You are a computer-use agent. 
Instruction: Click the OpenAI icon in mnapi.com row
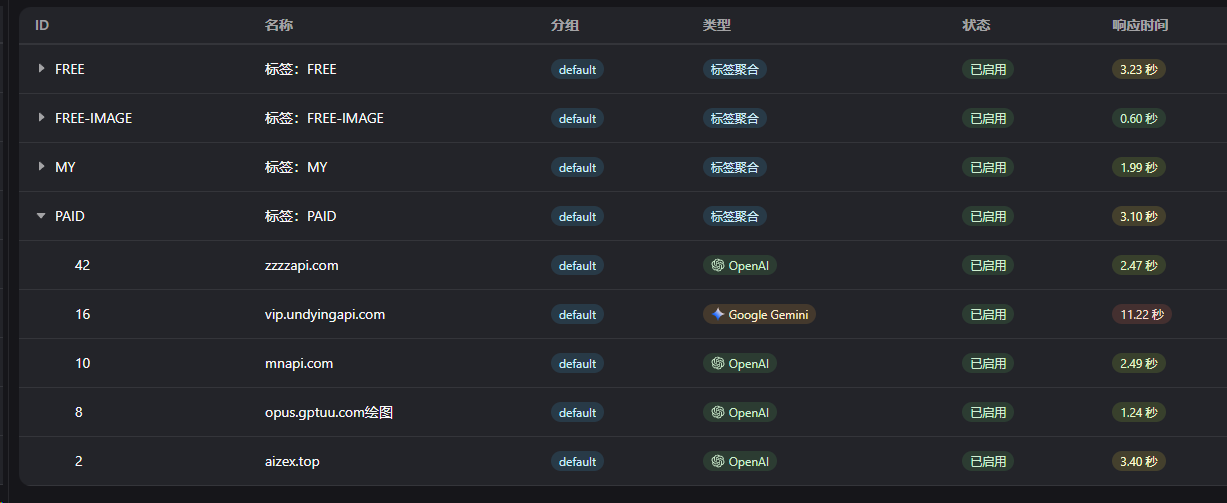click(717, 364)
